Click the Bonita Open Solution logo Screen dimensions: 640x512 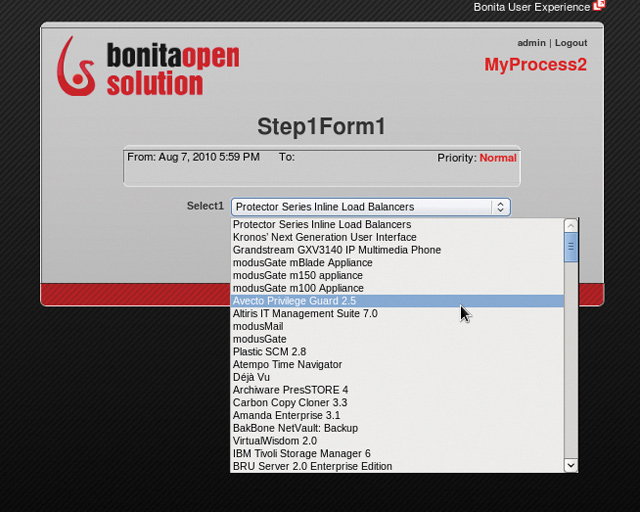tap(148, 67)
